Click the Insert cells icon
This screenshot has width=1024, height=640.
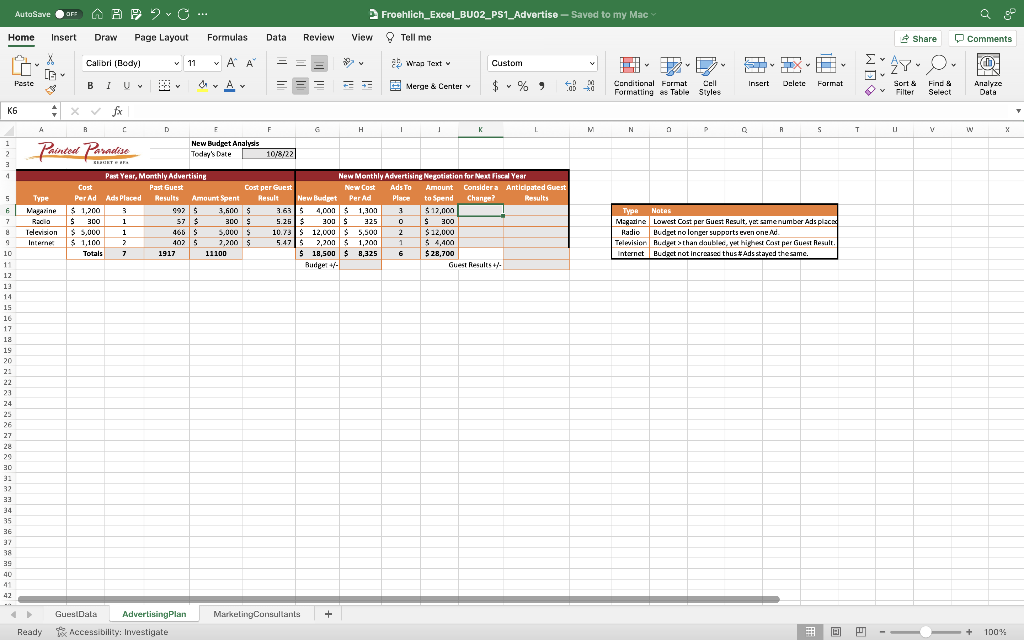coord(755,65)
